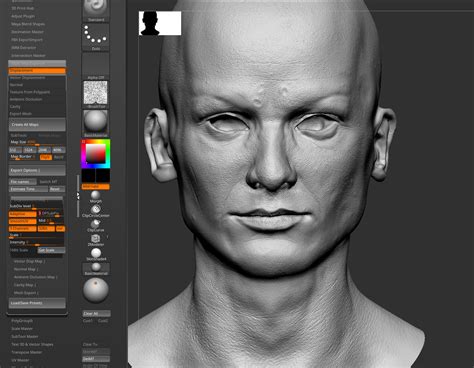Set map size to 2048
474x368 pixels.
(44, 150)
